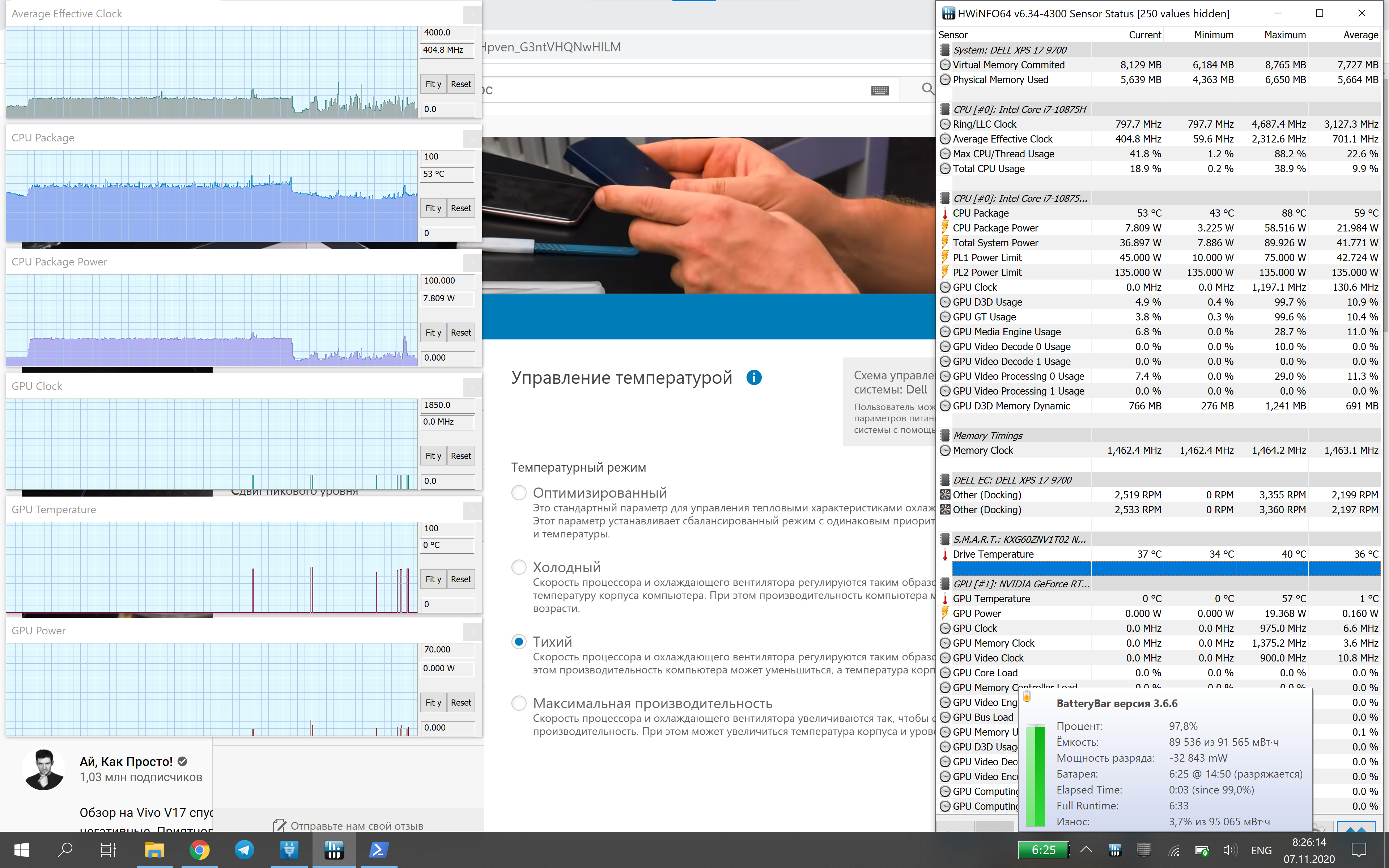This screenshot has height=868, width=1389.
Task: Select the Total System Power sensor row
Action: pos(1159,243)
